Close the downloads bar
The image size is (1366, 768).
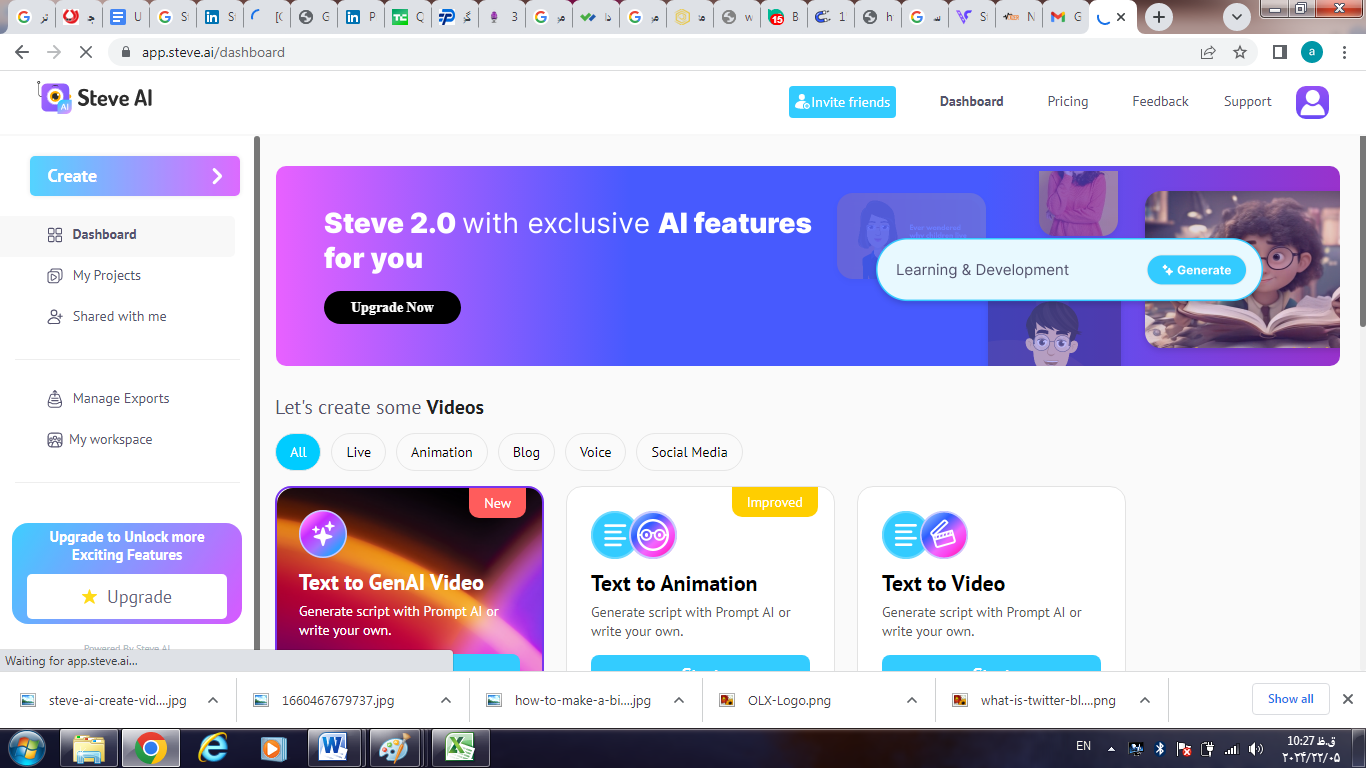[1347, 699]
